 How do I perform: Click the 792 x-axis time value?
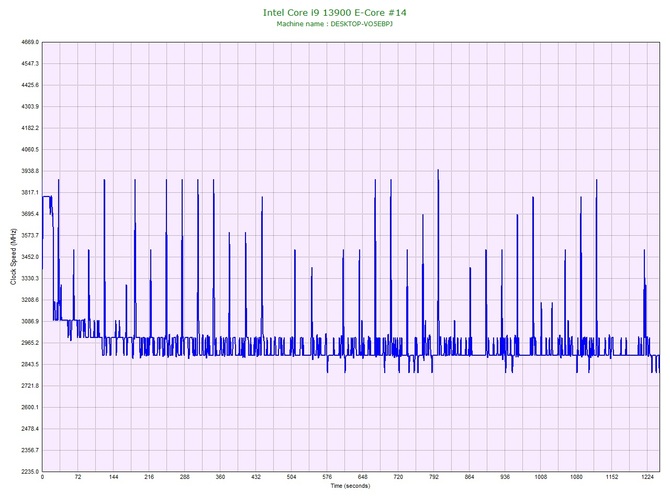[434, 477]
